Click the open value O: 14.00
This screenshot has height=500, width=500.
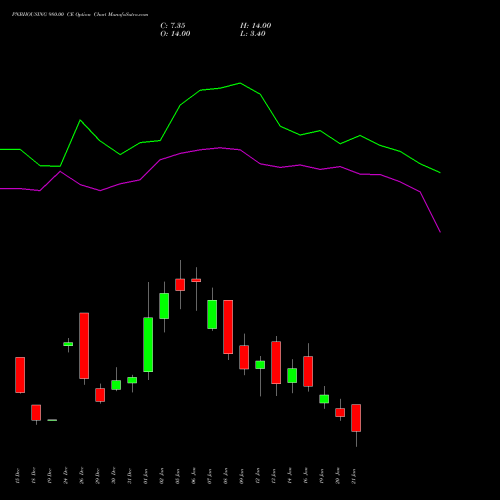(175, 34)
